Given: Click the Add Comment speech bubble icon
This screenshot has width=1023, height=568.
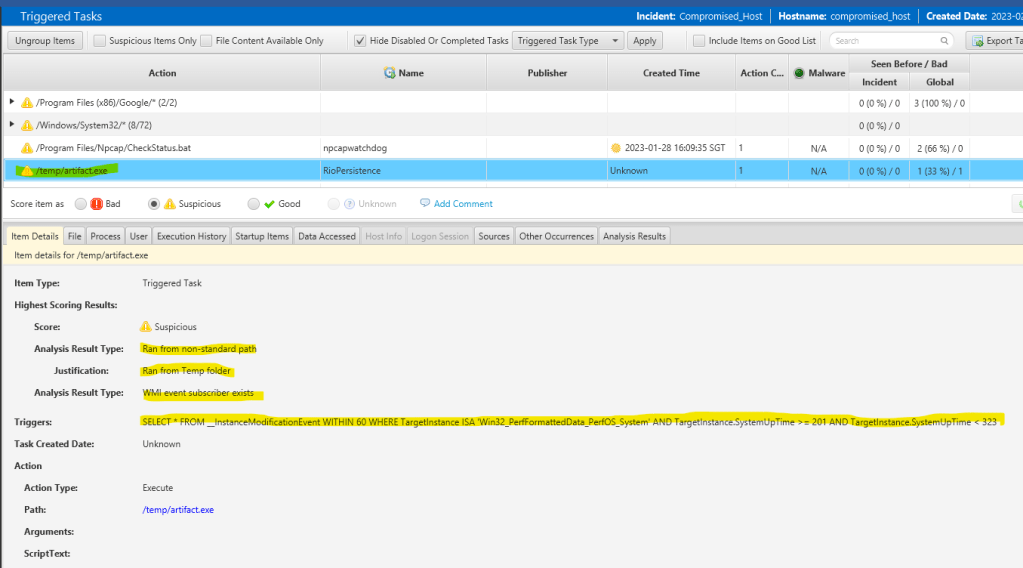Looking at the screenshot, I should [x=425, y=204].
